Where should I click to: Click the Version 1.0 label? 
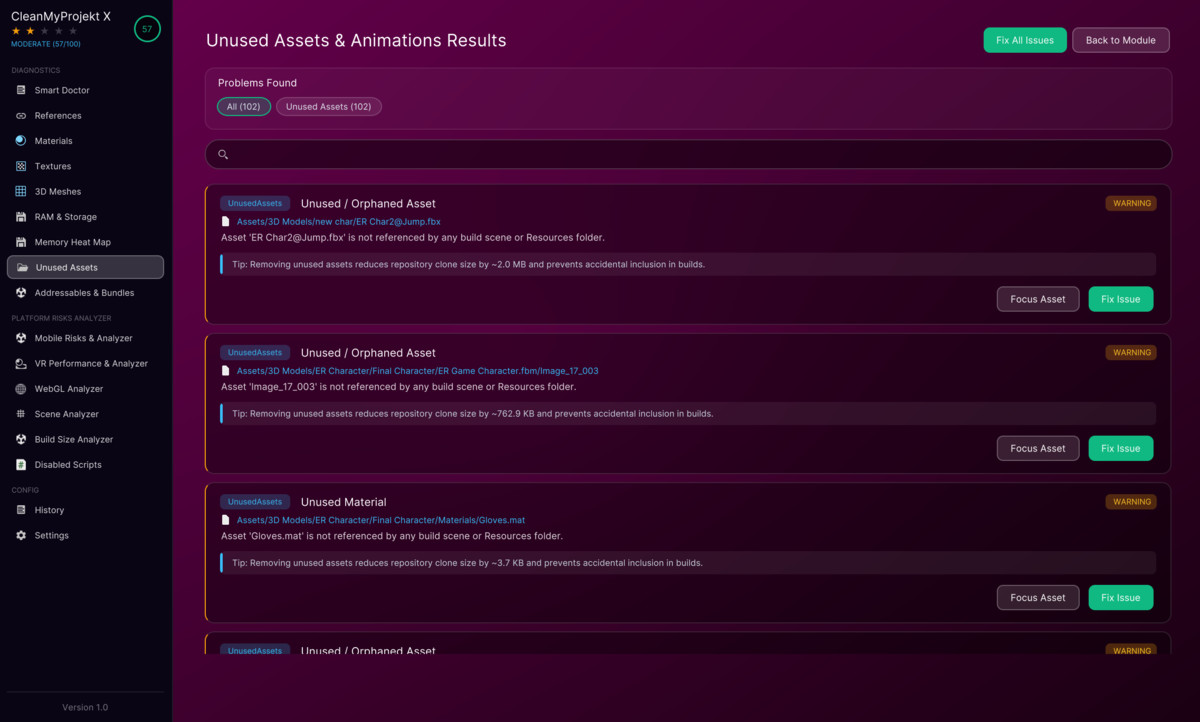(85, 707)
